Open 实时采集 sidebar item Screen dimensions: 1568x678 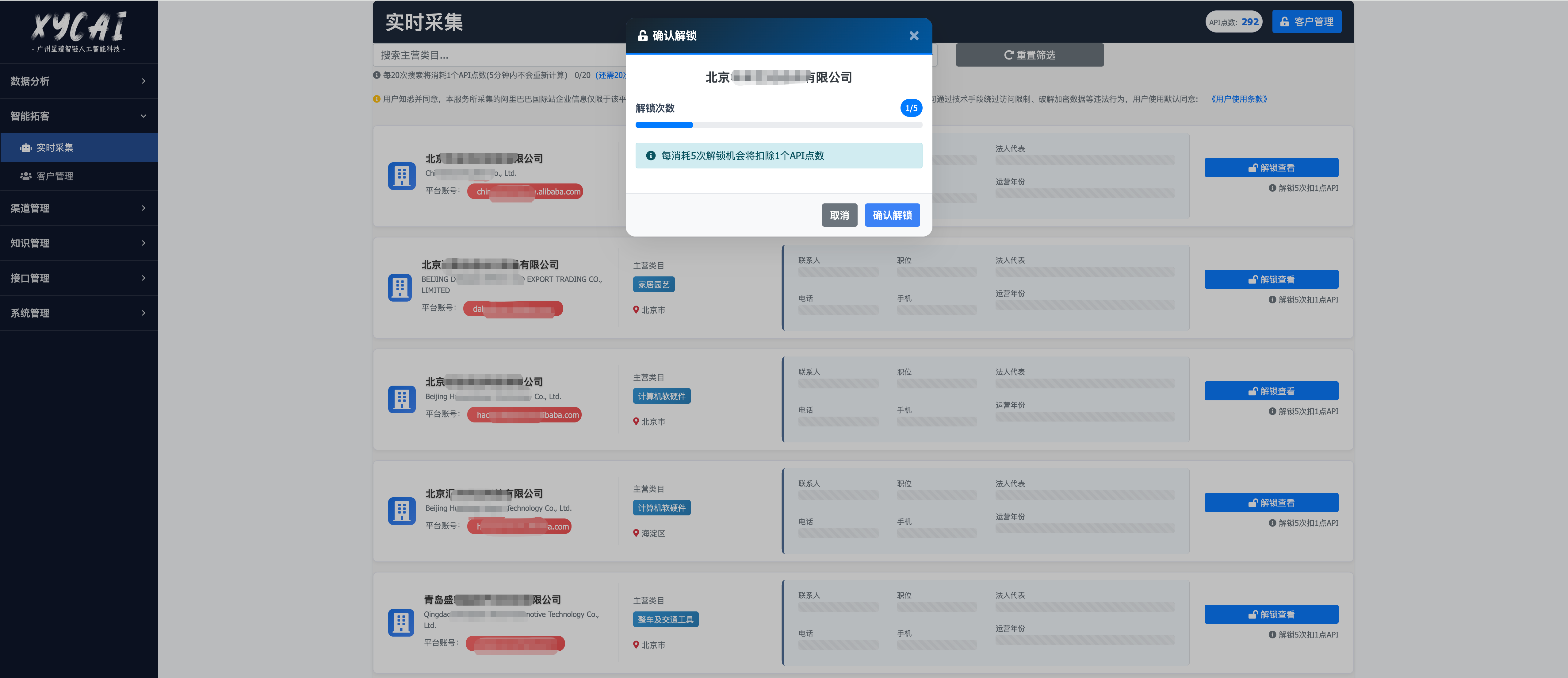coord(79,148)
